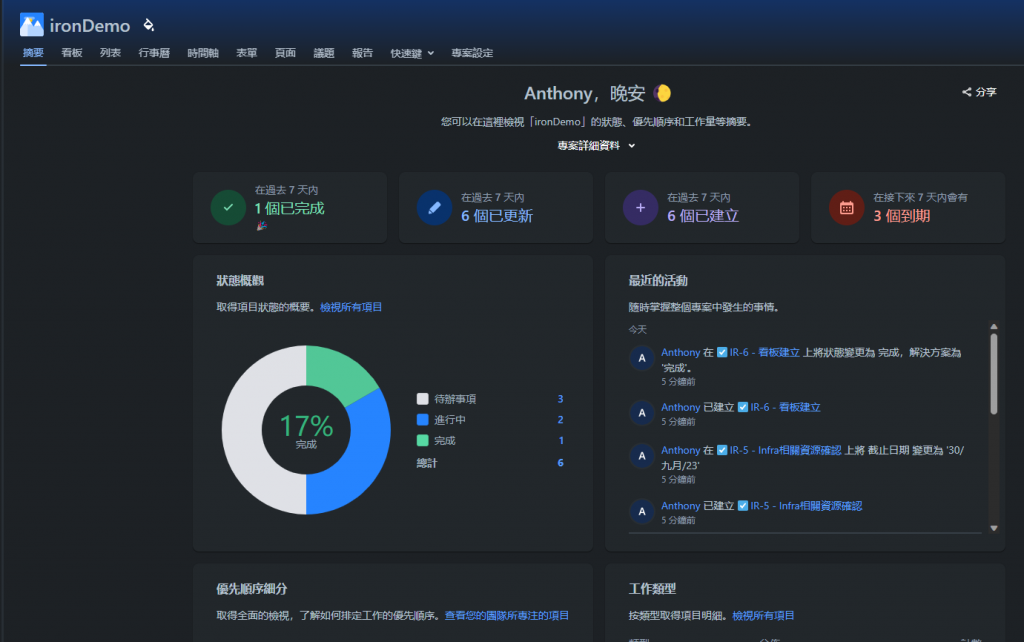
Task: Click the white 待辦事項 legend swatch
Action: point(423,398)
